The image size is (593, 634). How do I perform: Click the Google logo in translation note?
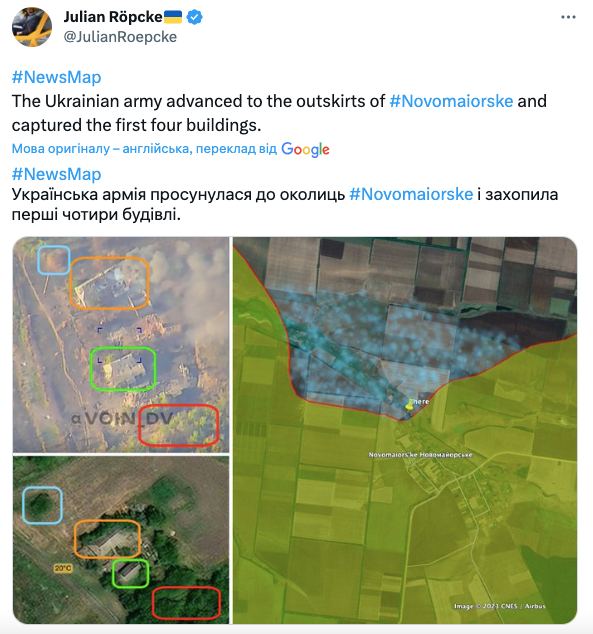point(305,149)
